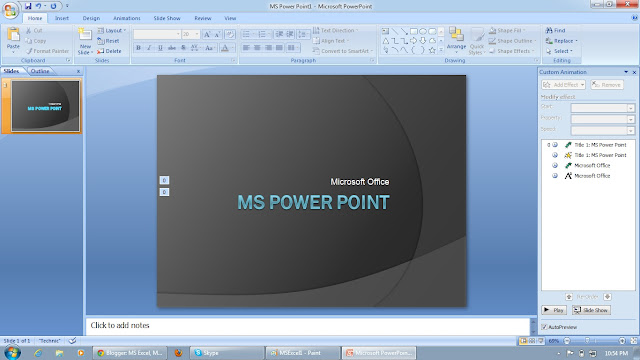Toggle Strikethrough formatting
Image resolution: width=640 pixels, height=360 pixels.
pos(172,48)
